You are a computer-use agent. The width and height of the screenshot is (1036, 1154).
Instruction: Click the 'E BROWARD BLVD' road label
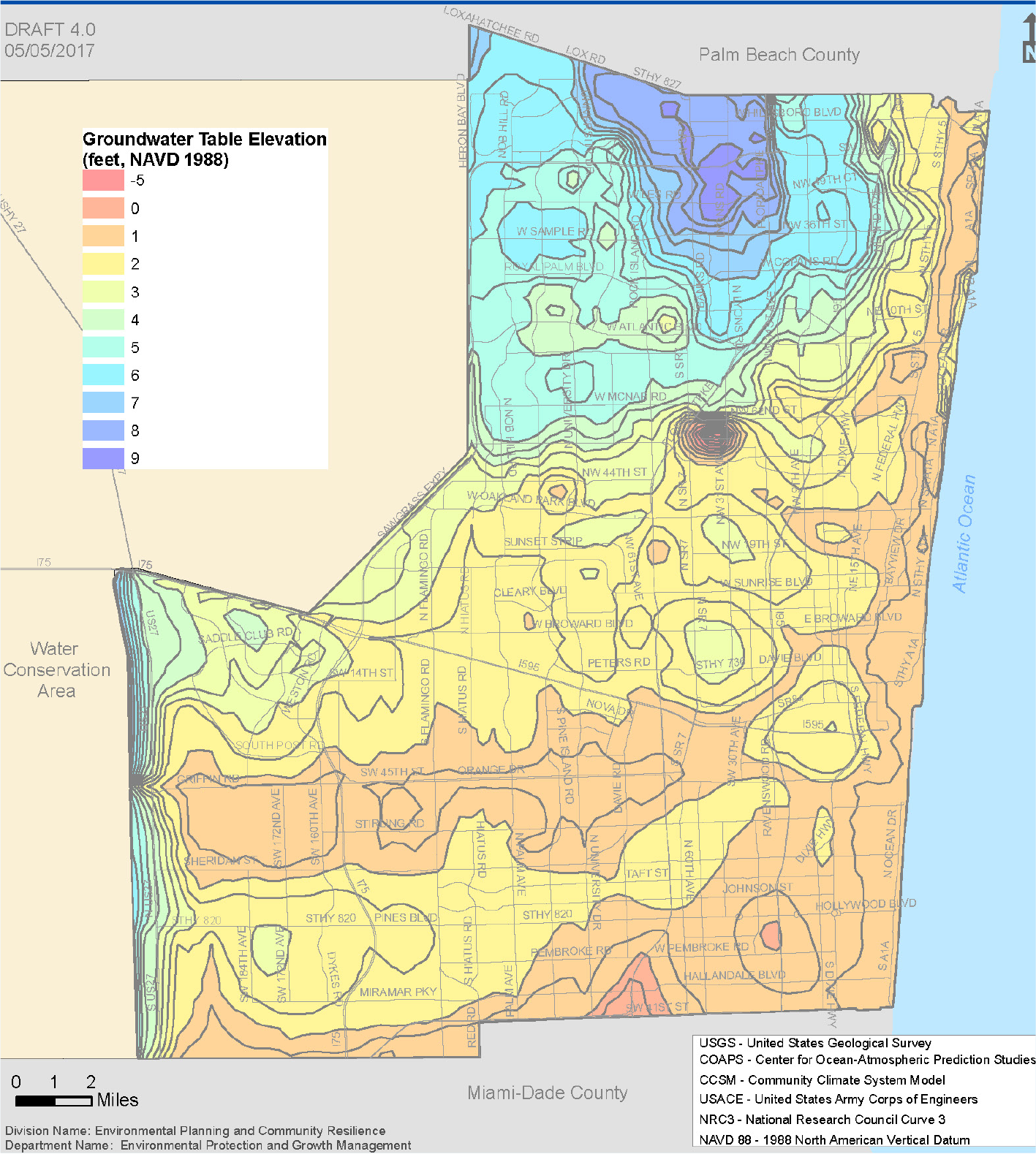click(852, 618)
